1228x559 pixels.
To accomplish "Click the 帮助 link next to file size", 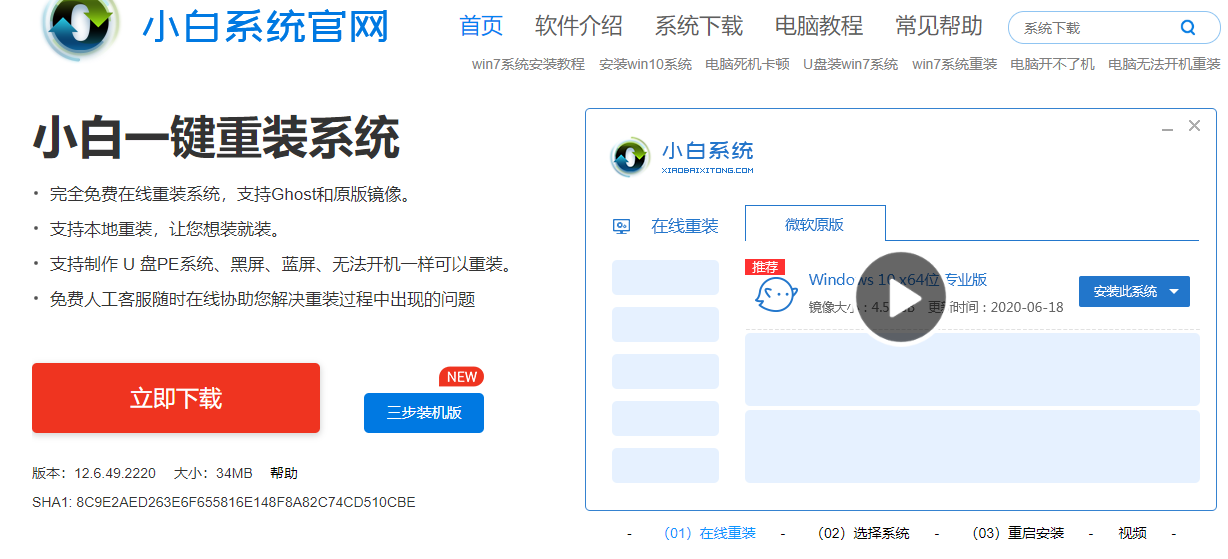I will pyautogui.click(x=284, y=473).
